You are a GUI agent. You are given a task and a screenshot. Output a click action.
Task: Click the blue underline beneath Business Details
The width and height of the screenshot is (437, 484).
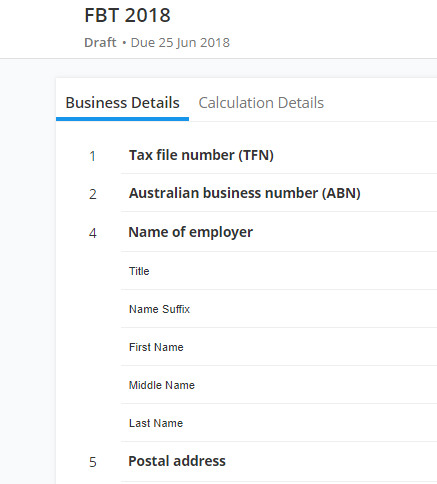[122, 119]
